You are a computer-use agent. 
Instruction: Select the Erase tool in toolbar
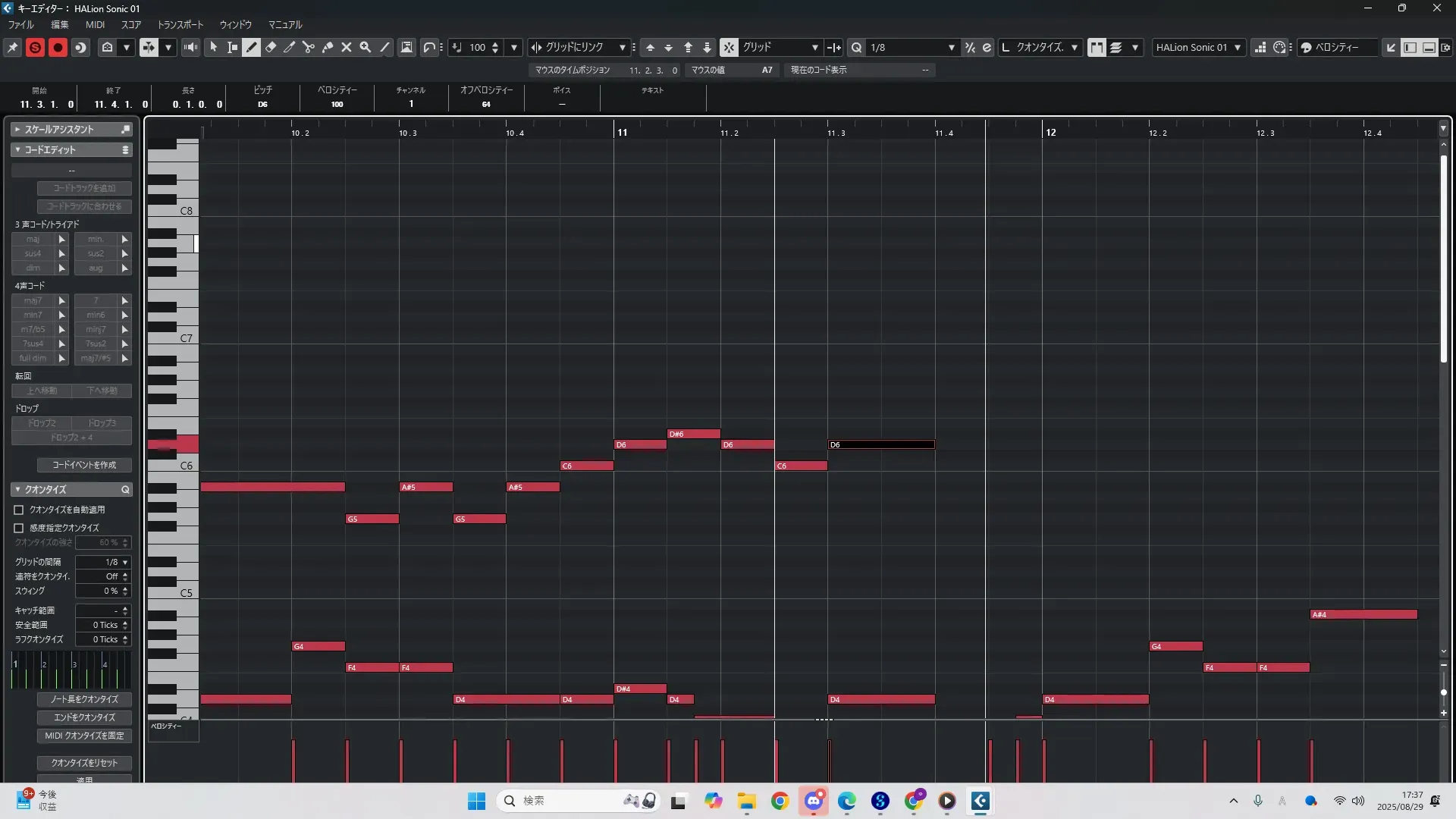[271, 47]
